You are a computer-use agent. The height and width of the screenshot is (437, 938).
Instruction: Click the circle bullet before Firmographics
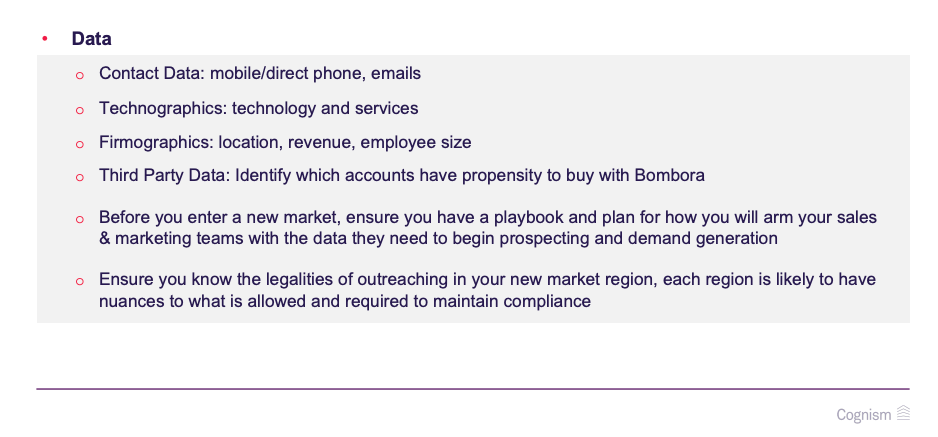(80, 144)
